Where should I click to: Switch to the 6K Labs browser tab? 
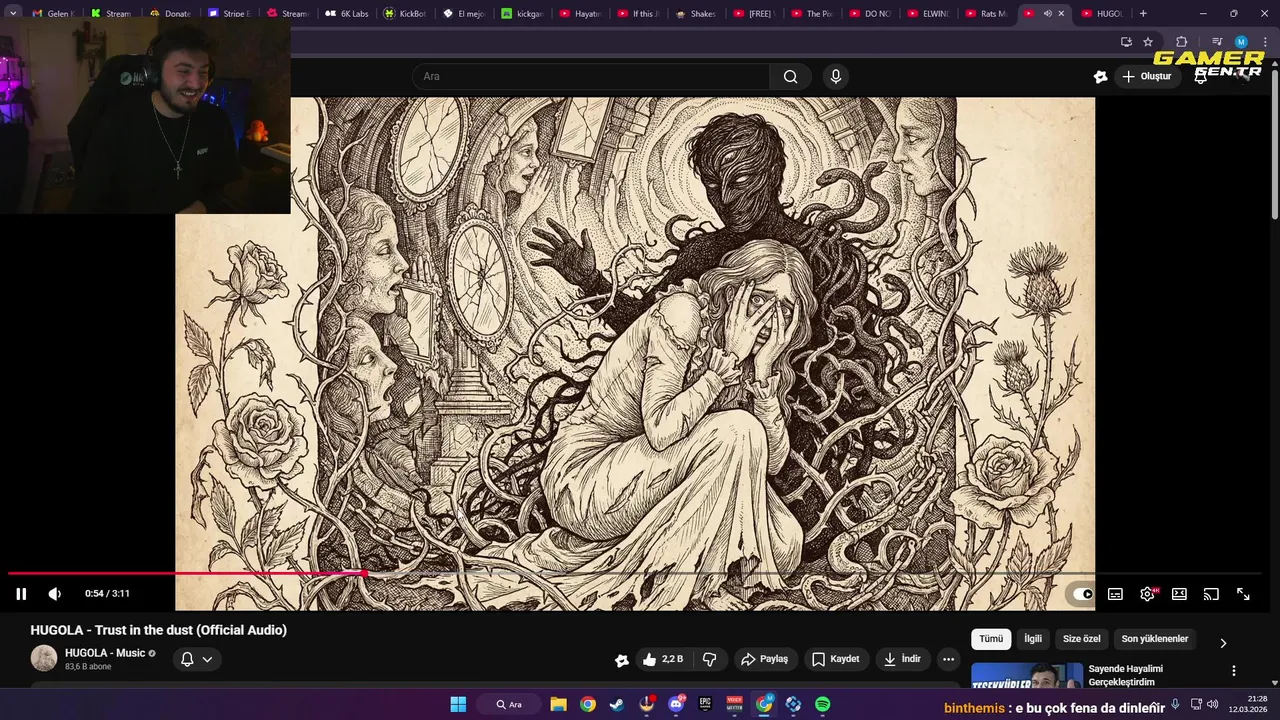point(345,14)
